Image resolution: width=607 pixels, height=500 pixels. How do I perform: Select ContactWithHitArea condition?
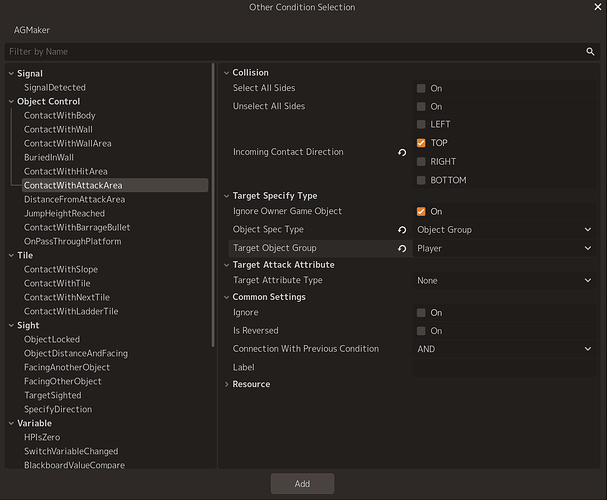pyautogui.click(x=66, y=171)
